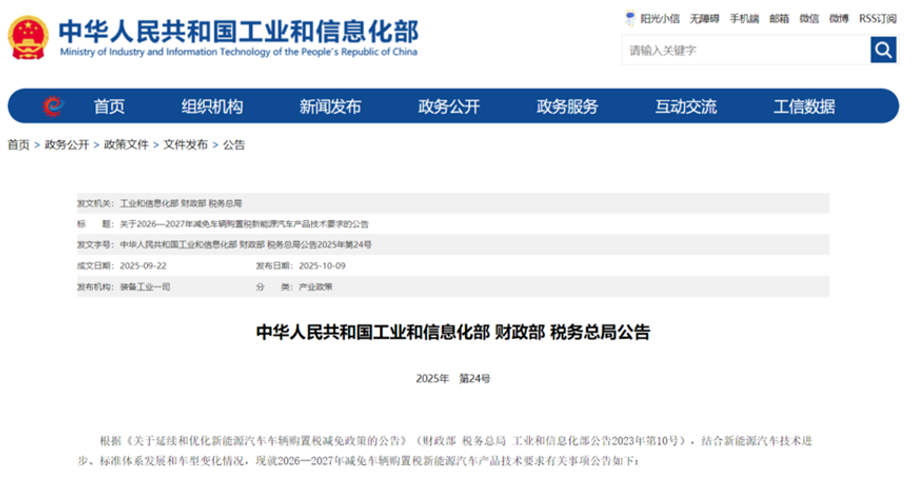924x498 pixels.
Task: Open the 工信数据 navigation tab
Action: pos(804,107)
